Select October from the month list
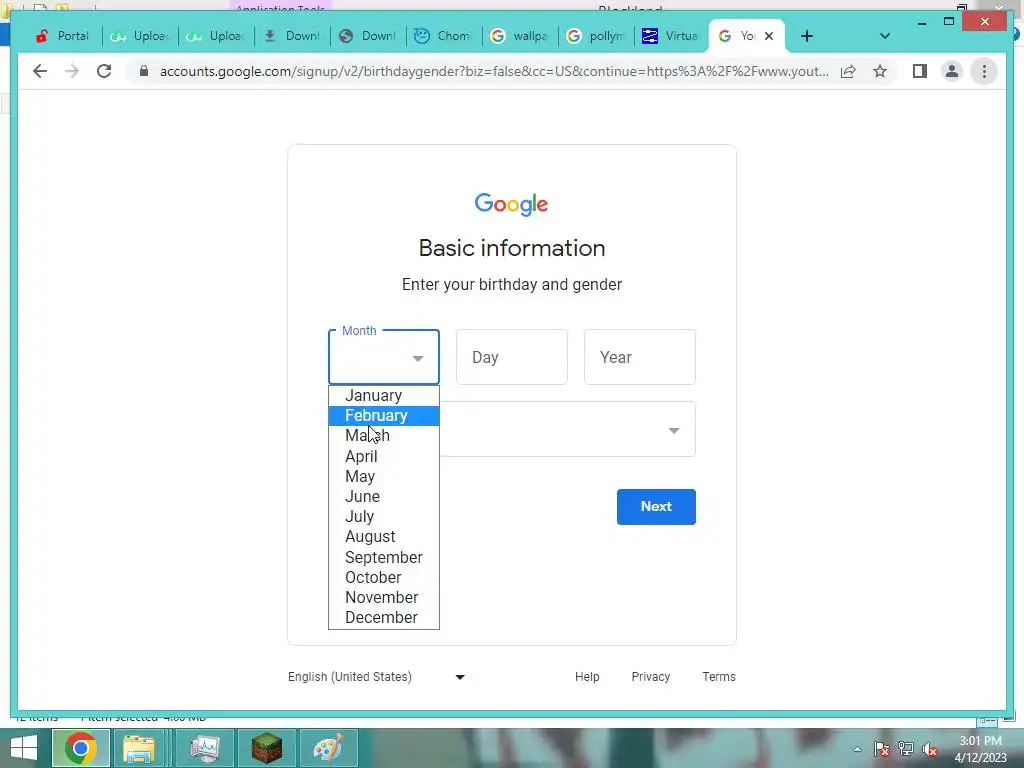 coord(384,577)
